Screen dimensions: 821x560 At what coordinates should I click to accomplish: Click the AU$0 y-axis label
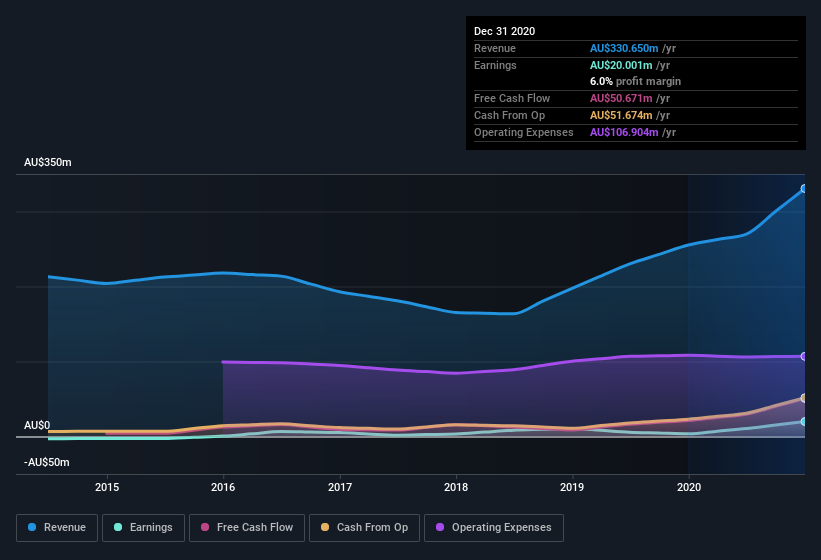click(37, 425)
